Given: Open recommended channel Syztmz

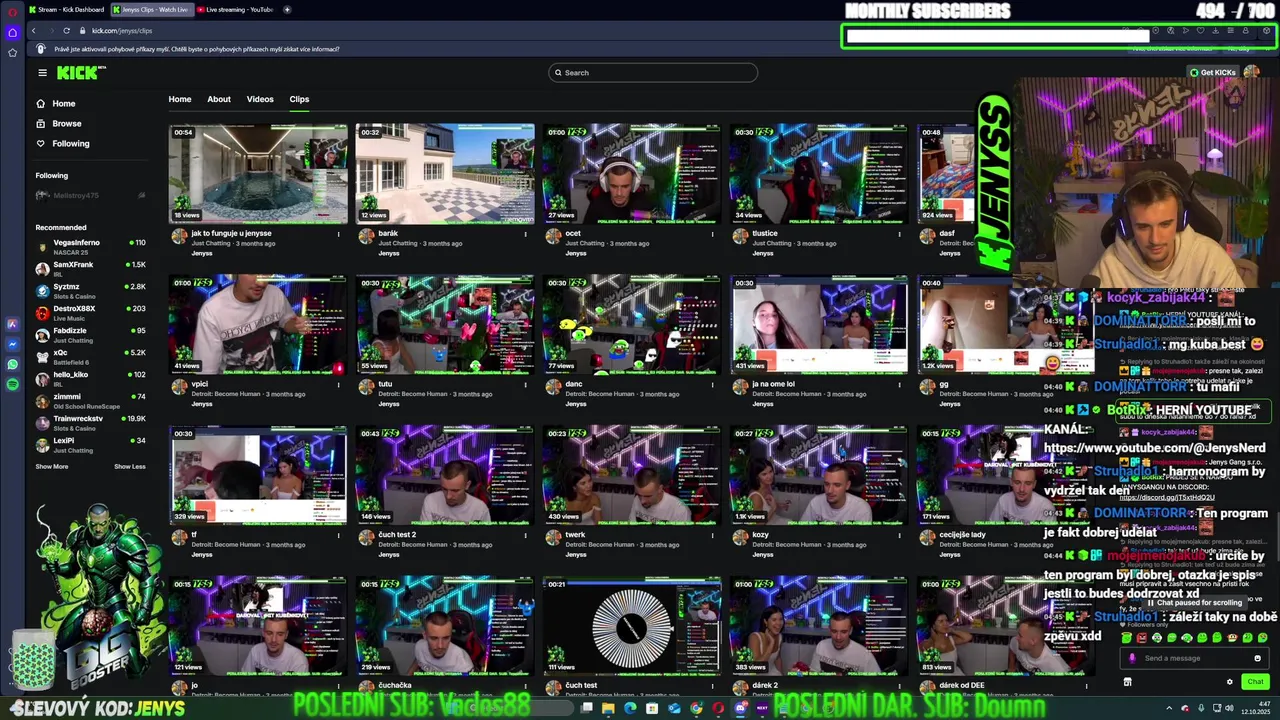Looking at the screenshot, I should pyautogui.click(x=90, y=290).
